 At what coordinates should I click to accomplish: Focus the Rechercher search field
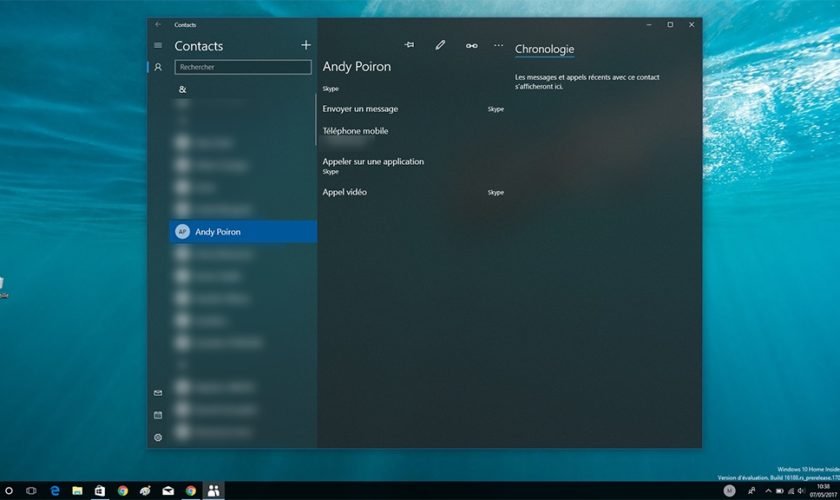click(x=243, y=67)
